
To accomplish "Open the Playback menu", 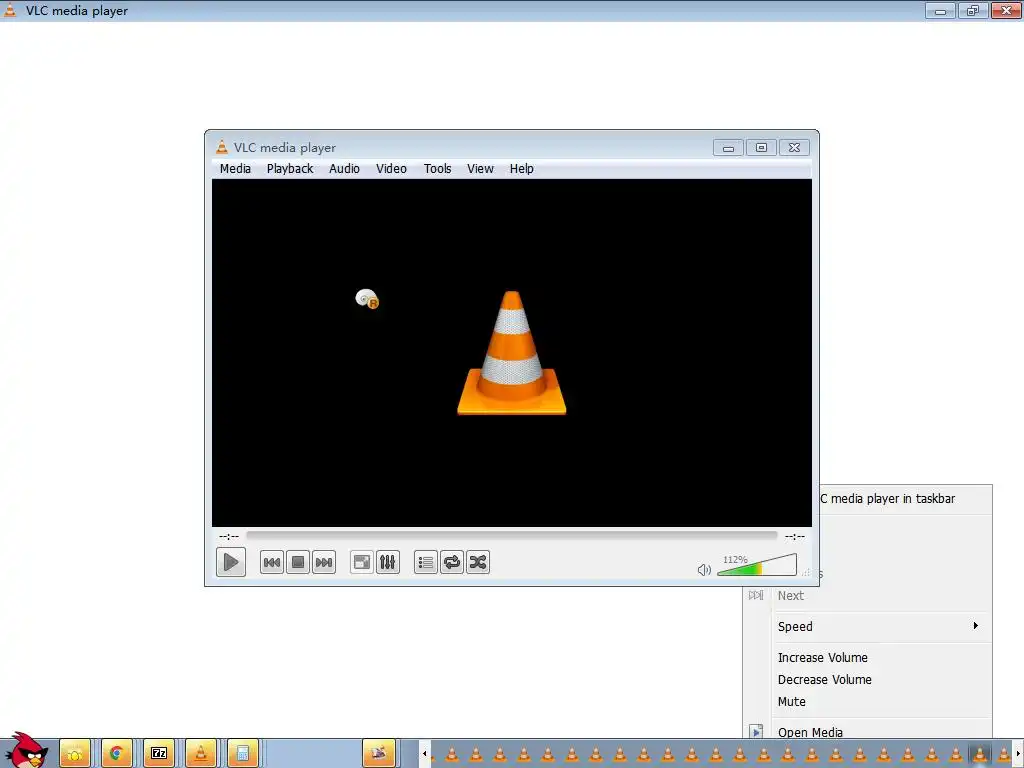I will 290,168.
